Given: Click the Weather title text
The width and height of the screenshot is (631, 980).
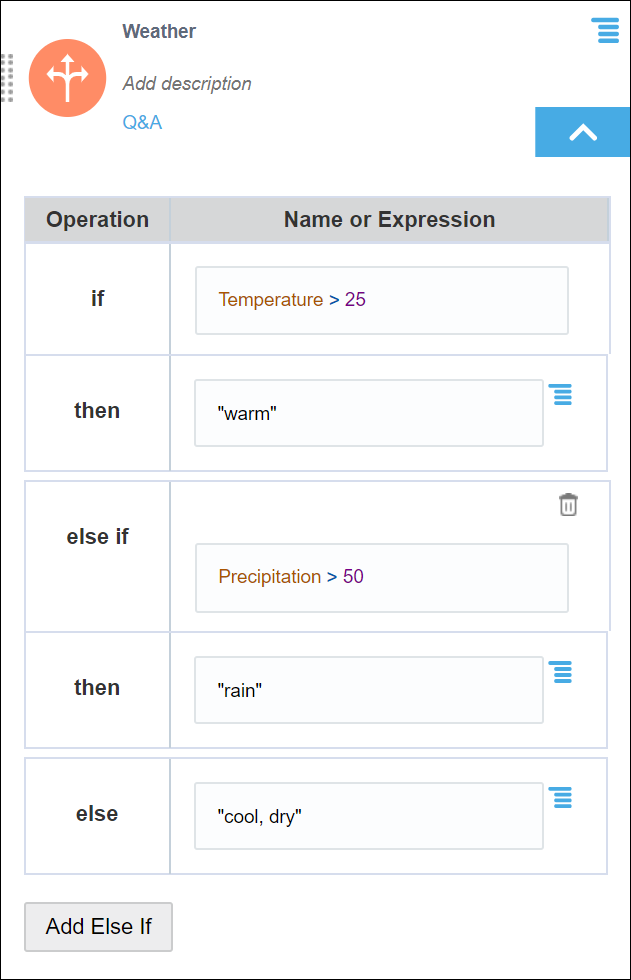Looking at the screenshot, I should [x=159, y=32].
